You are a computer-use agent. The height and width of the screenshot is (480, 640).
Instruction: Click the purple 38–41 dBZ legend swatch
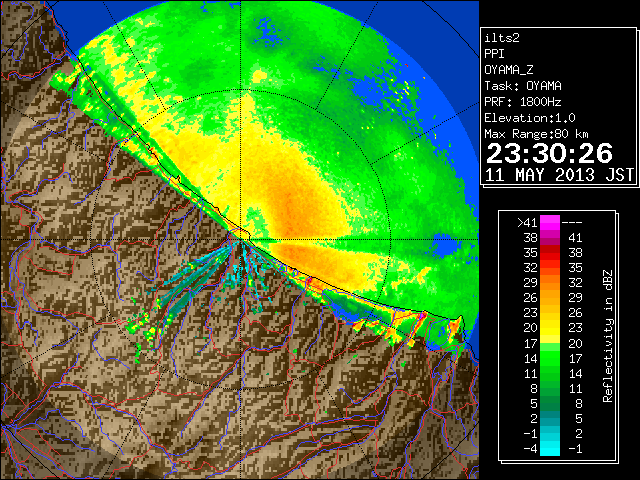[550, 238]
